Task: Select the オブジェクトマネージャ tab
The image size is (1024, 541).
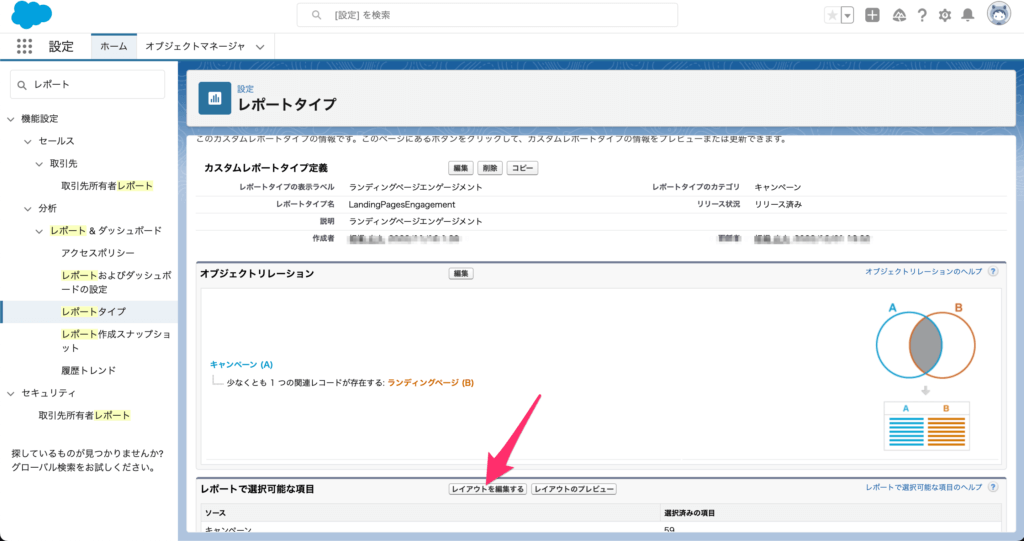Action: tap(195, 46)
